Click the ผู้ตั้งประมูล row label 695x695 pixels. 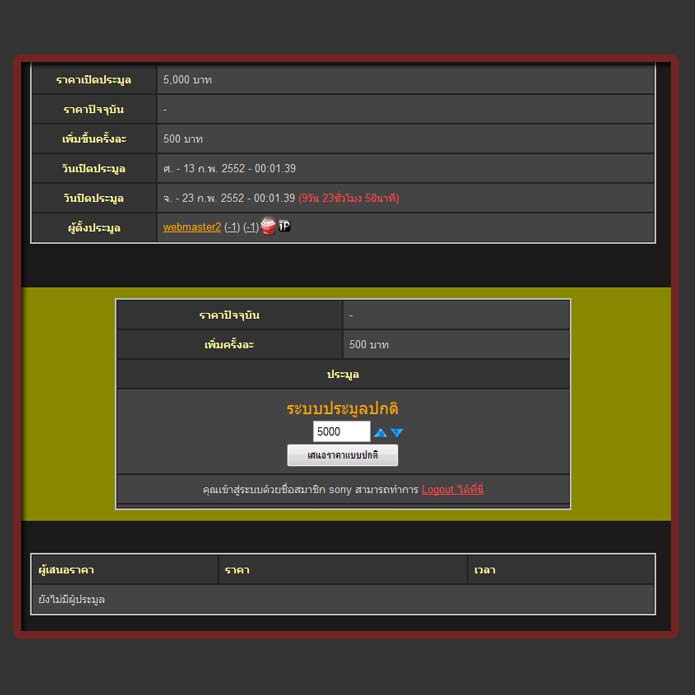click(94, 228)
